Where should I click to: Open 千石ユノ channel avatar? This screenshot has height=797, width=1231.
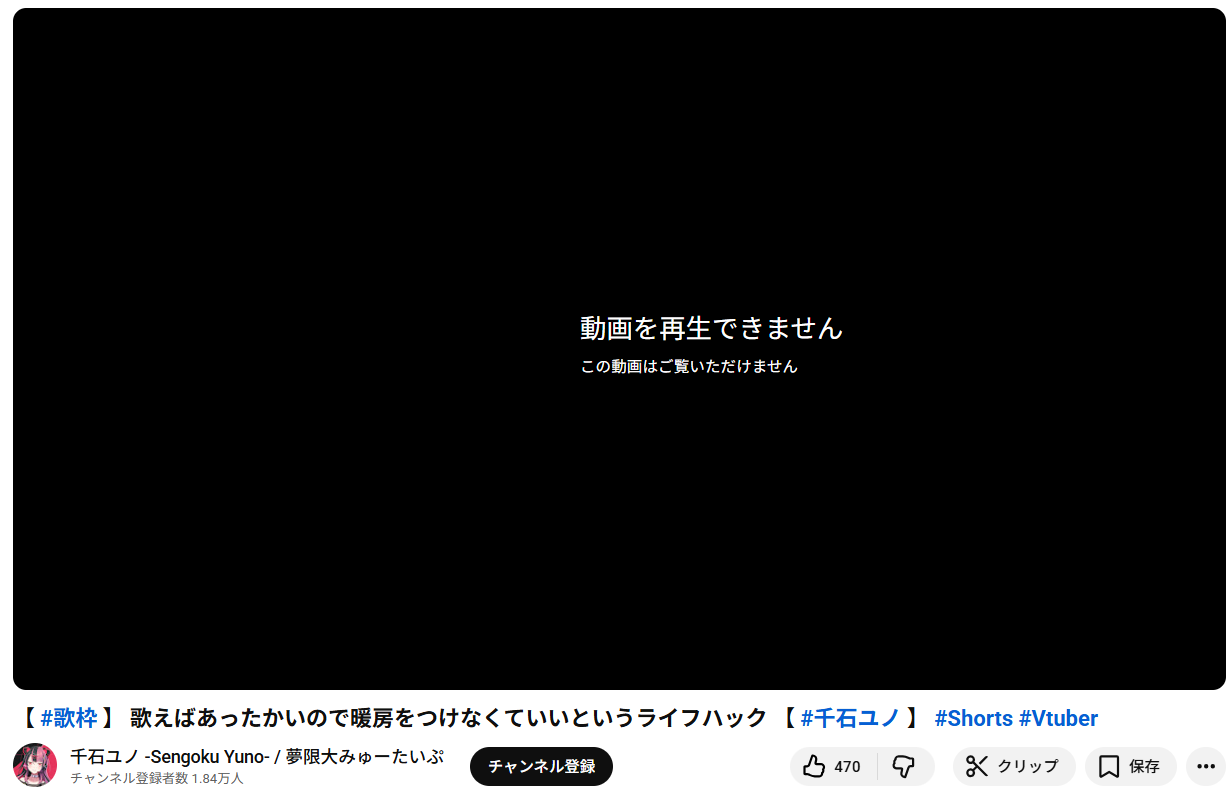pyautogui.click(x=35, y=765)
